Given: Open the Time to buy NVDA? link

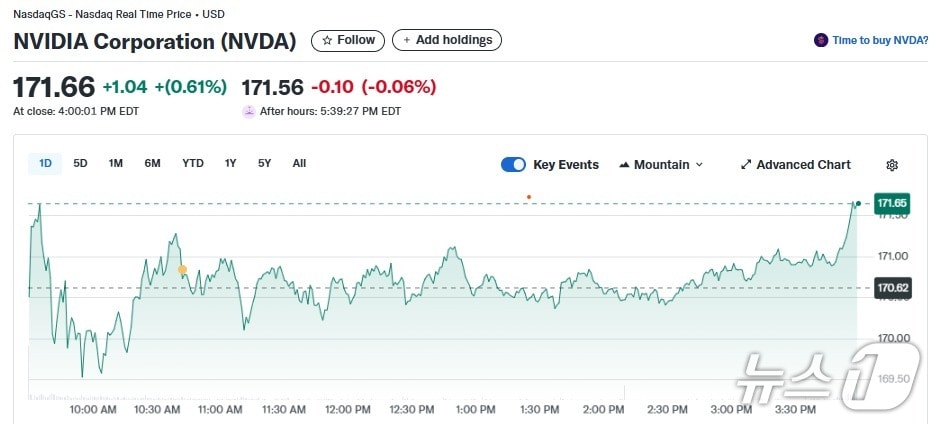Looking at the screenshot, I should tap(880, 41).
